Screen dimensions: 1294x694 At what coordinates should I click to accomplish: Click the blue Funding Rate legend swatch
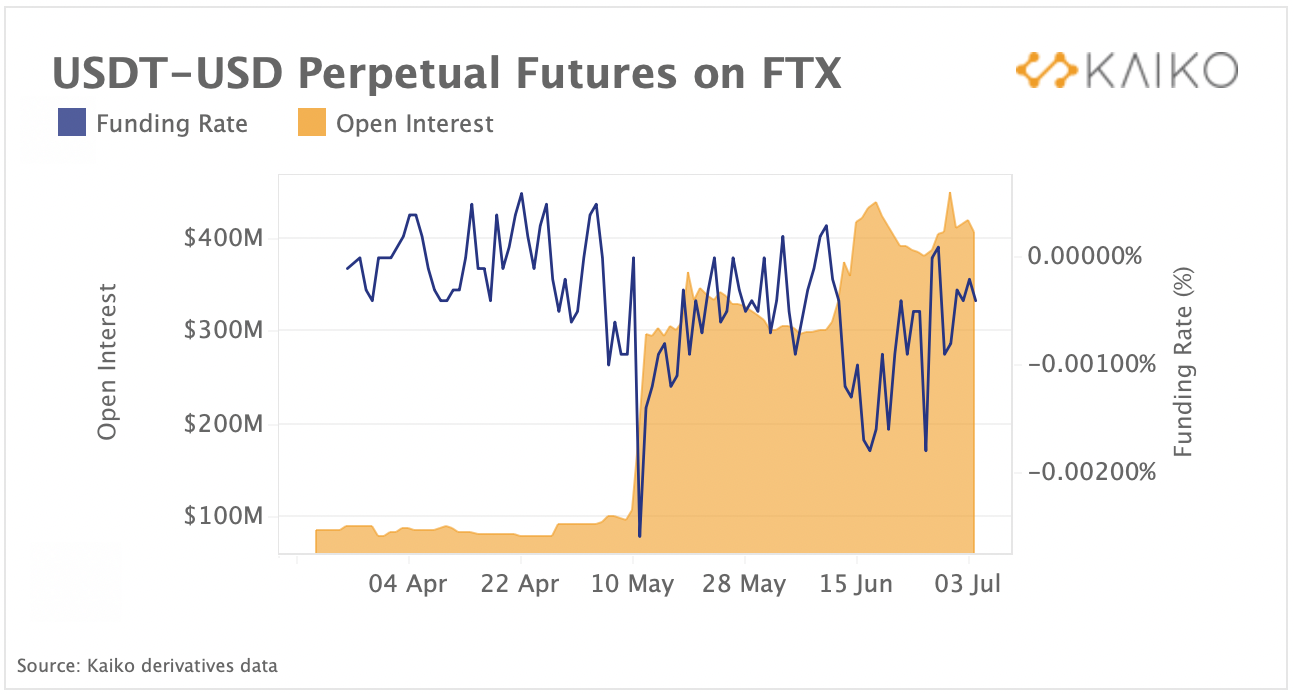(x=72, y=124)
